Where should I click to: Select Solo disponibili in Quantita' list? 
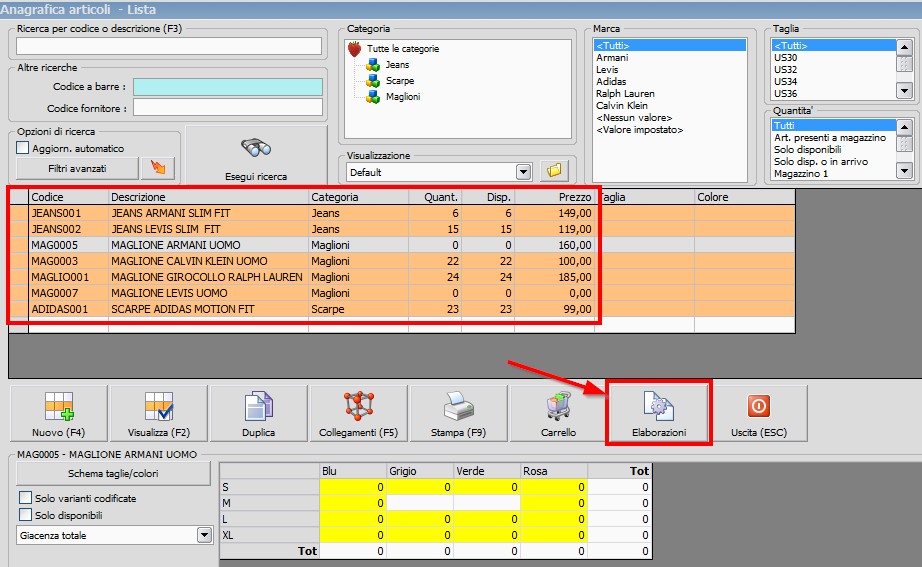click(807, 149)
